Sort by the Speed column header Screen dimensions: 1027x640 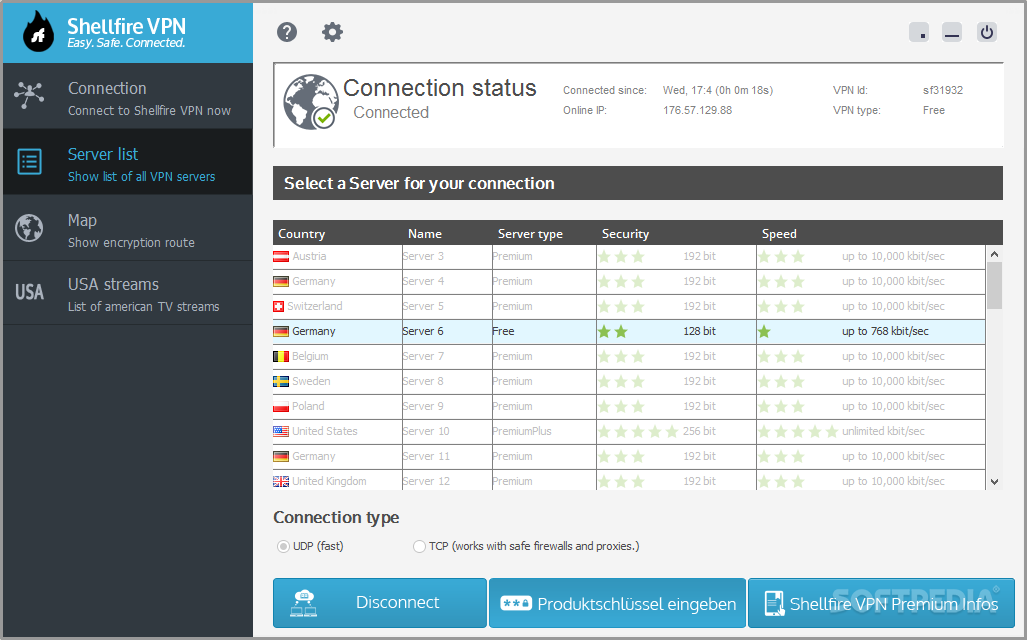point(779,234)
